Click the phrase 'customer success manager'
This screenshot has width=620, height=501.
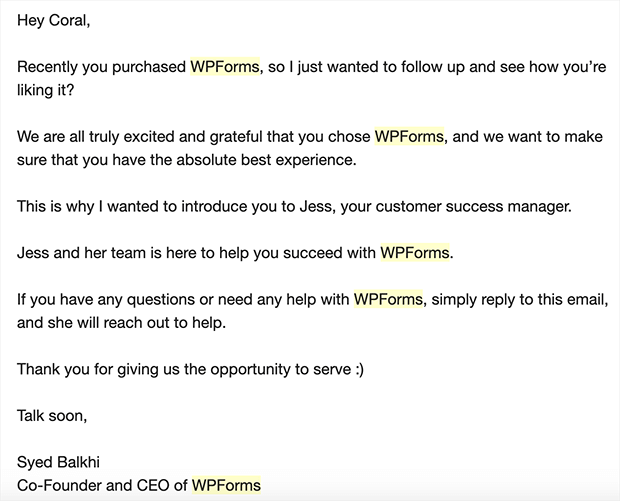click(x=472, y=206)
